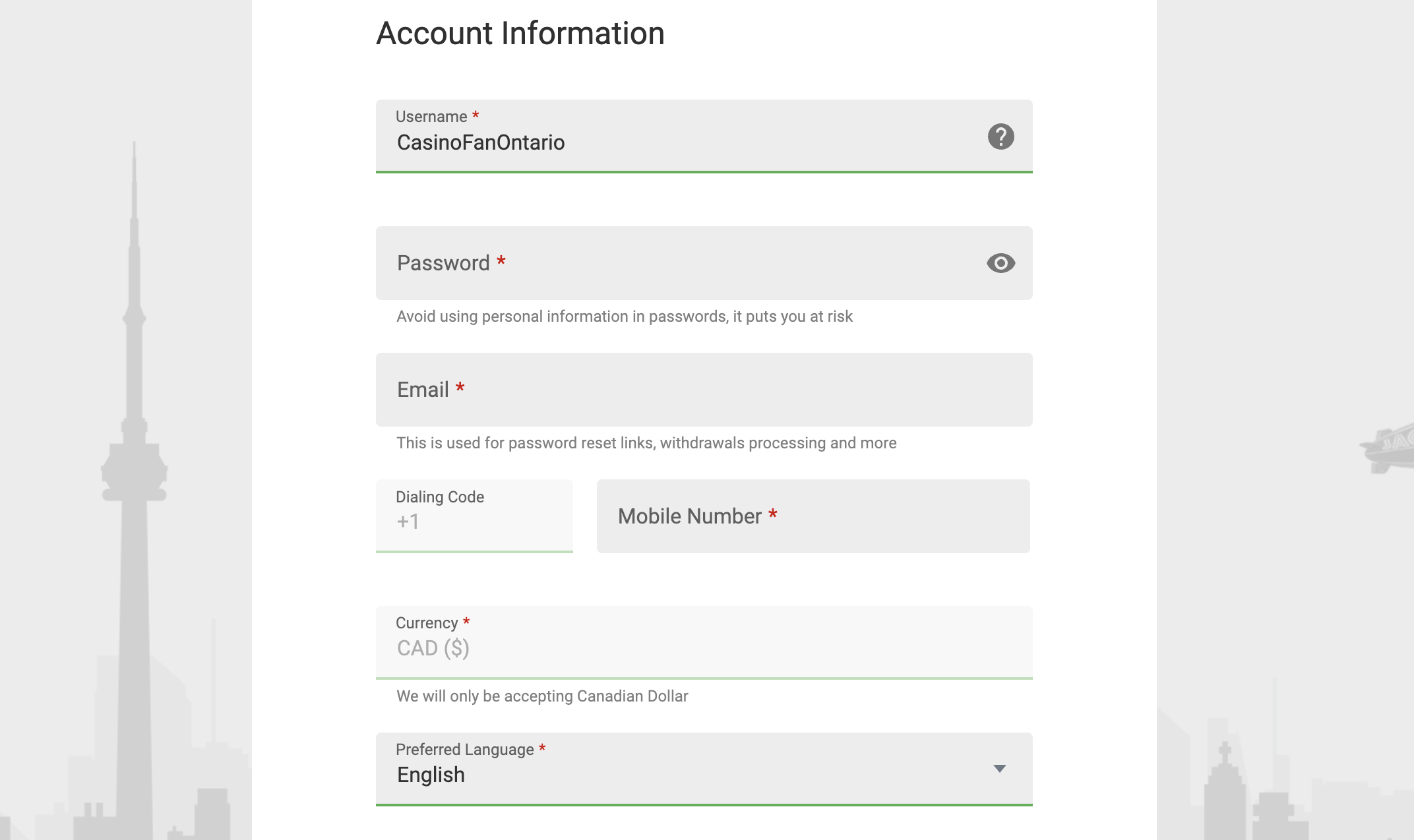Click CAD currency label text
This screenshot has width=1414, height=840.
click(433, 648)
